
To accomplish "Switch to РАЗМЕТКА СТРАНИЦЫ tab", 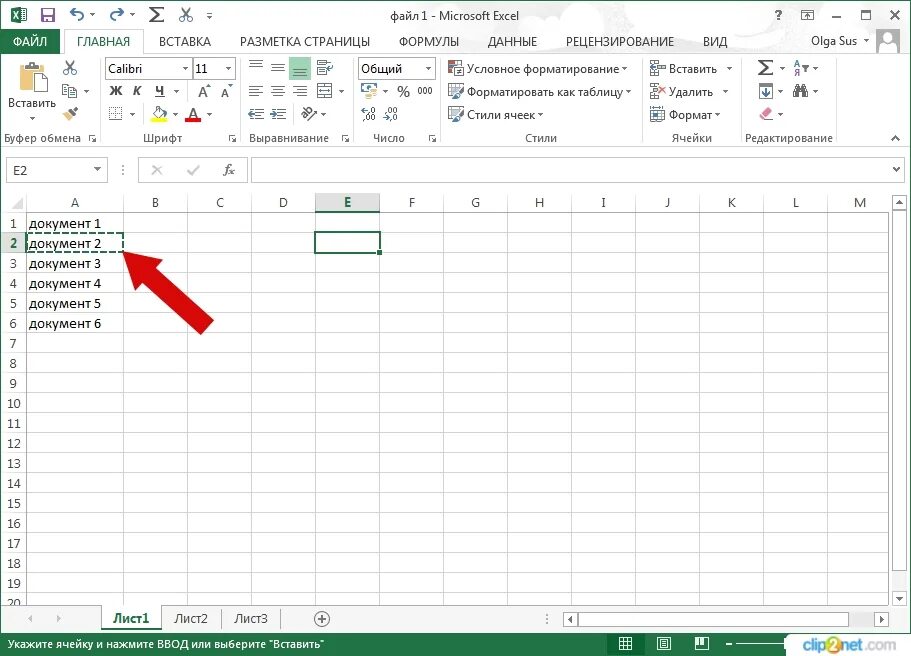I will 305,42.
